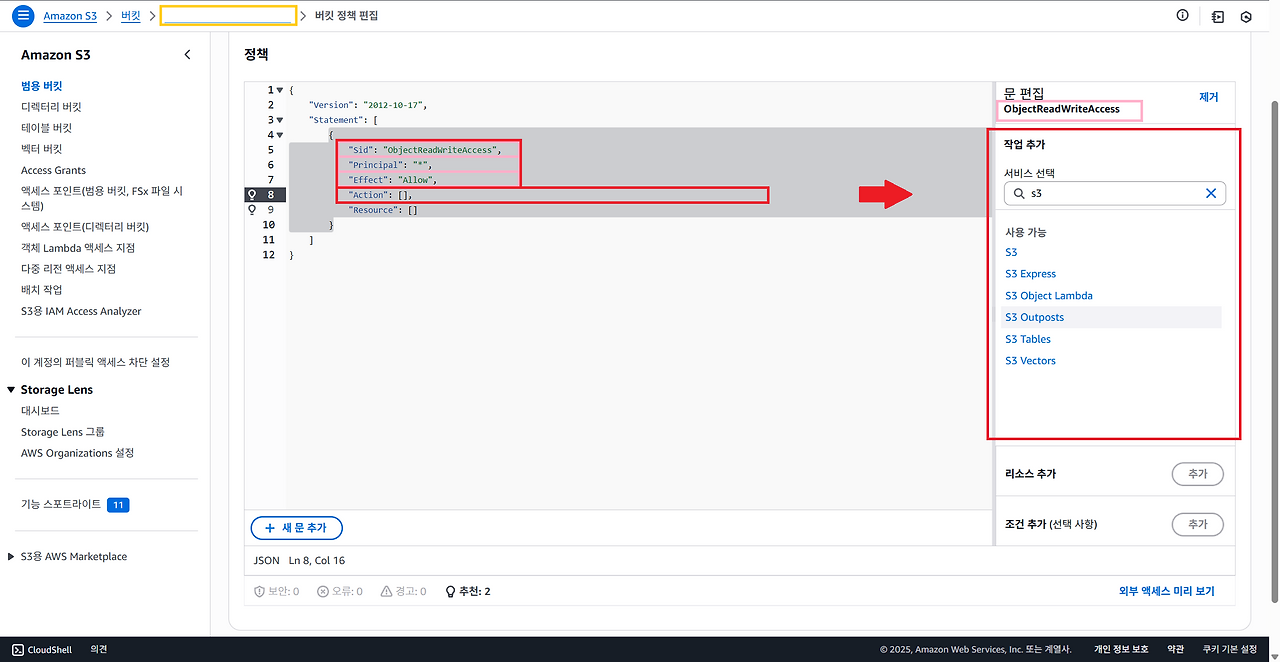The width and height of the screenshot is (1280, 662).
Task: Open Access Grants in sidebar
Action: coord(53,170)
